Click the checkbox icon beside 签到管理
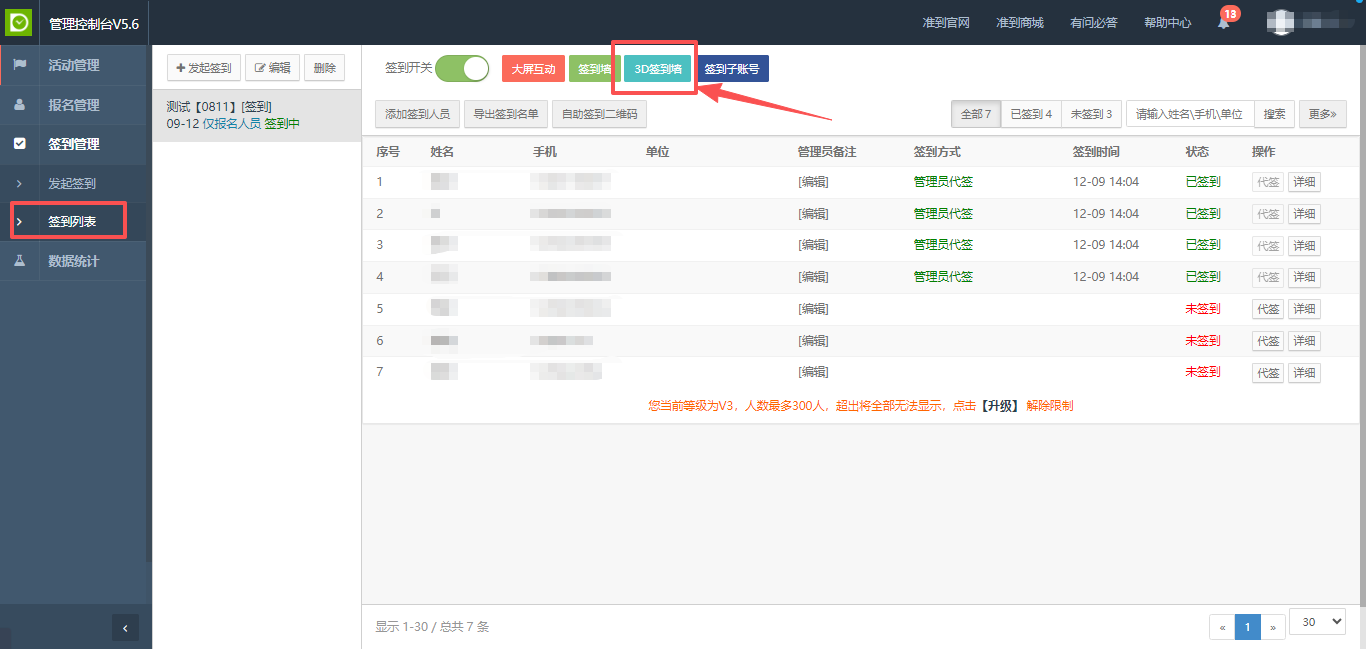1366x649 pixels. (20, 144)
